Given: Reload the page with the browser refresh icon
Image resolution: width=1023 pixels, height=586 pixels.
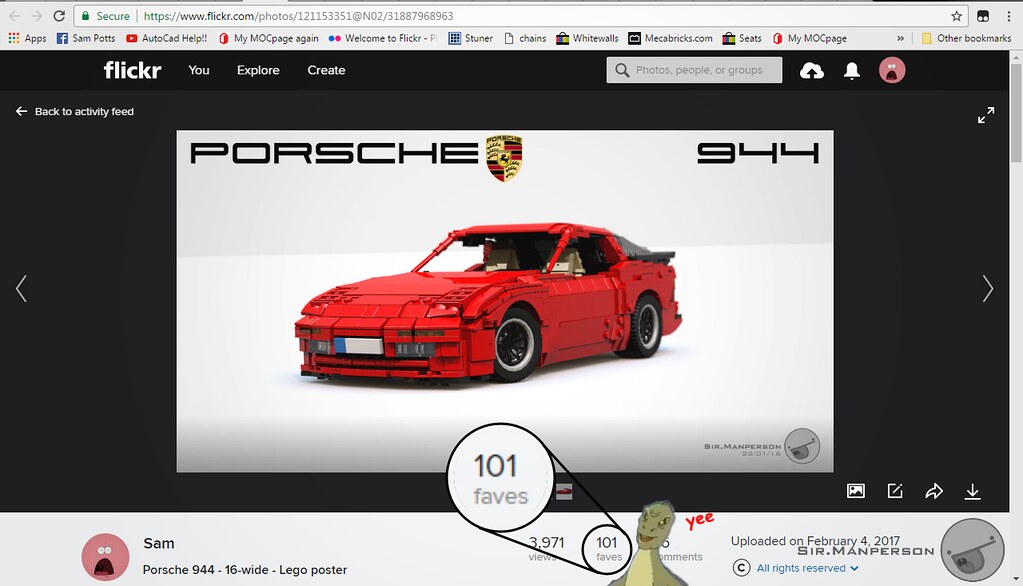Looking at the screenshot, I should [59, 16].
